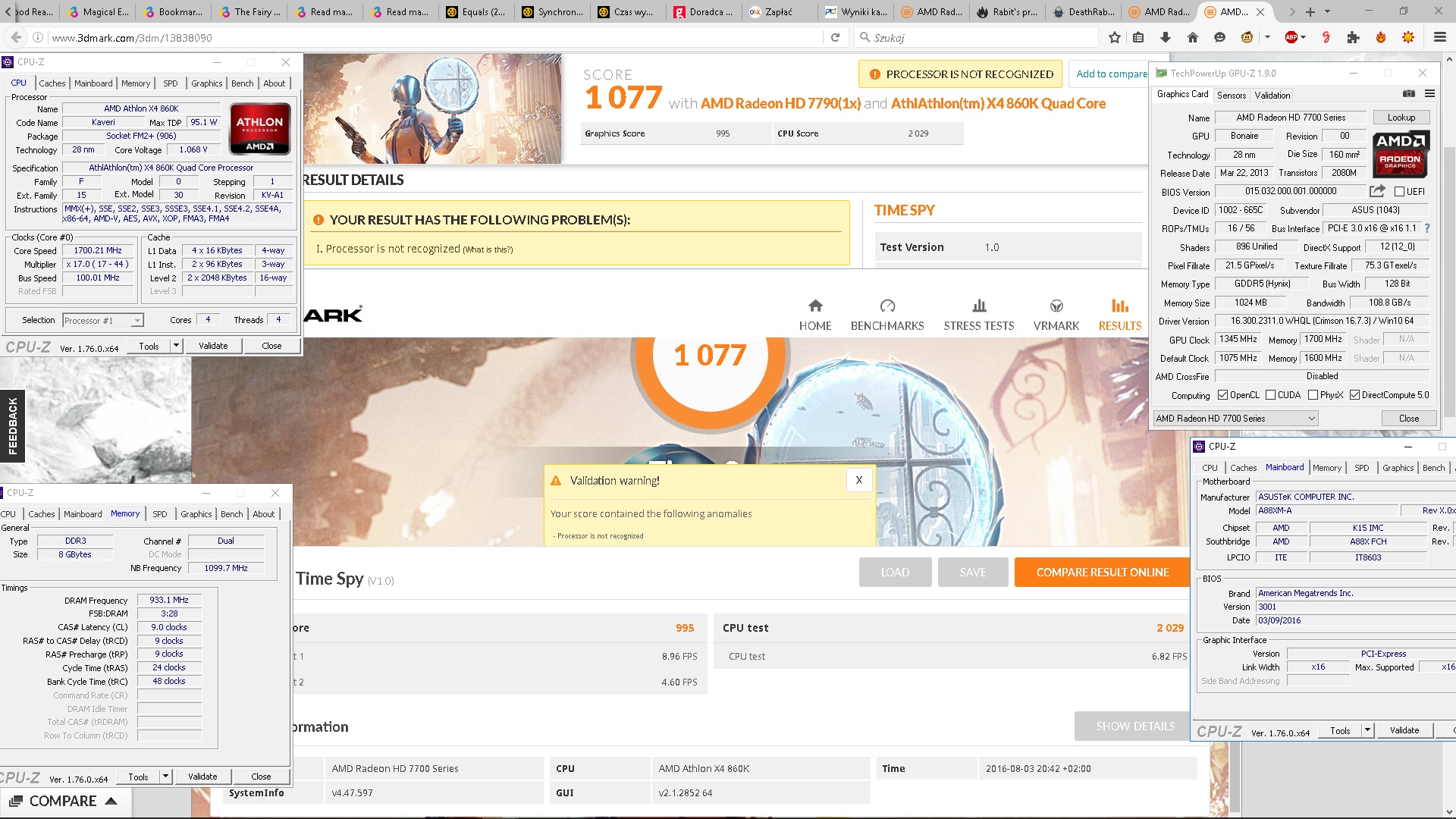Click the red flame extension icon in toolbar
This screenshot has height=819, width=1456.
coord(1381,37)
